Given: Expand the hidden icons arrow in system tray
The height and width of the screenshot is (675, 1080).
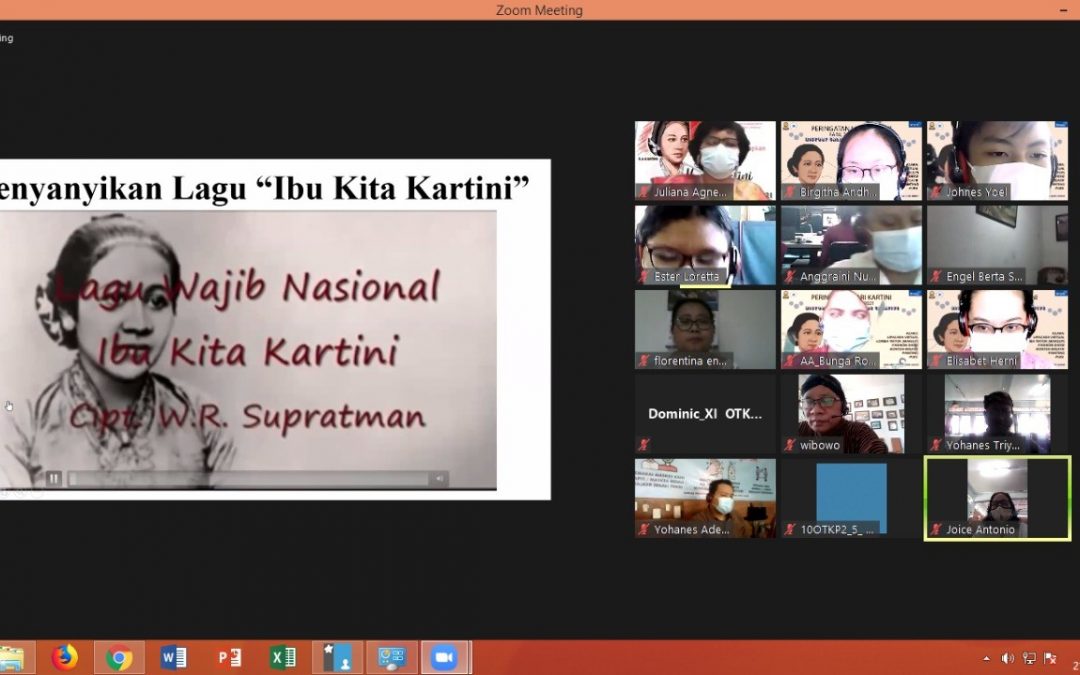Looking at the screenshot, I should point(986,658).
